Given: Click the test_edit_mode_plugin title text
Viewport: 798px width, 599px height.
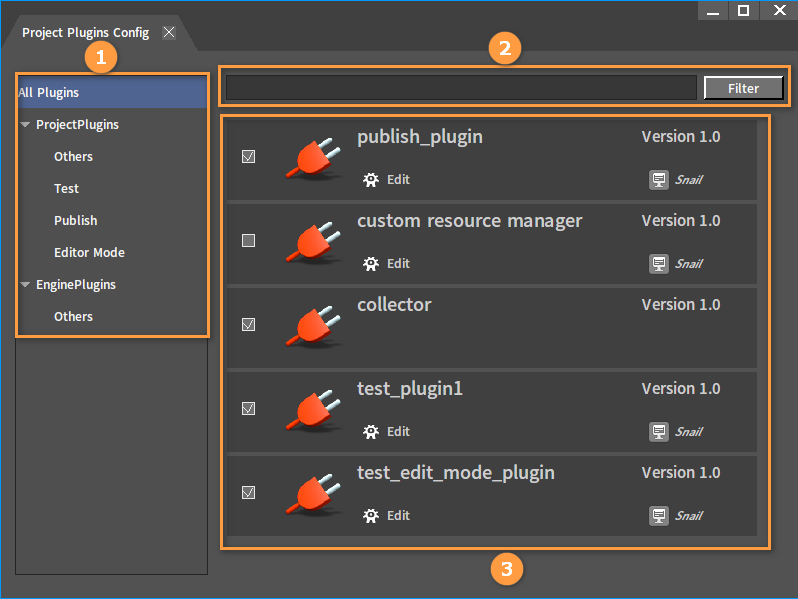Looking at the screenshot, I should point(455,473).
